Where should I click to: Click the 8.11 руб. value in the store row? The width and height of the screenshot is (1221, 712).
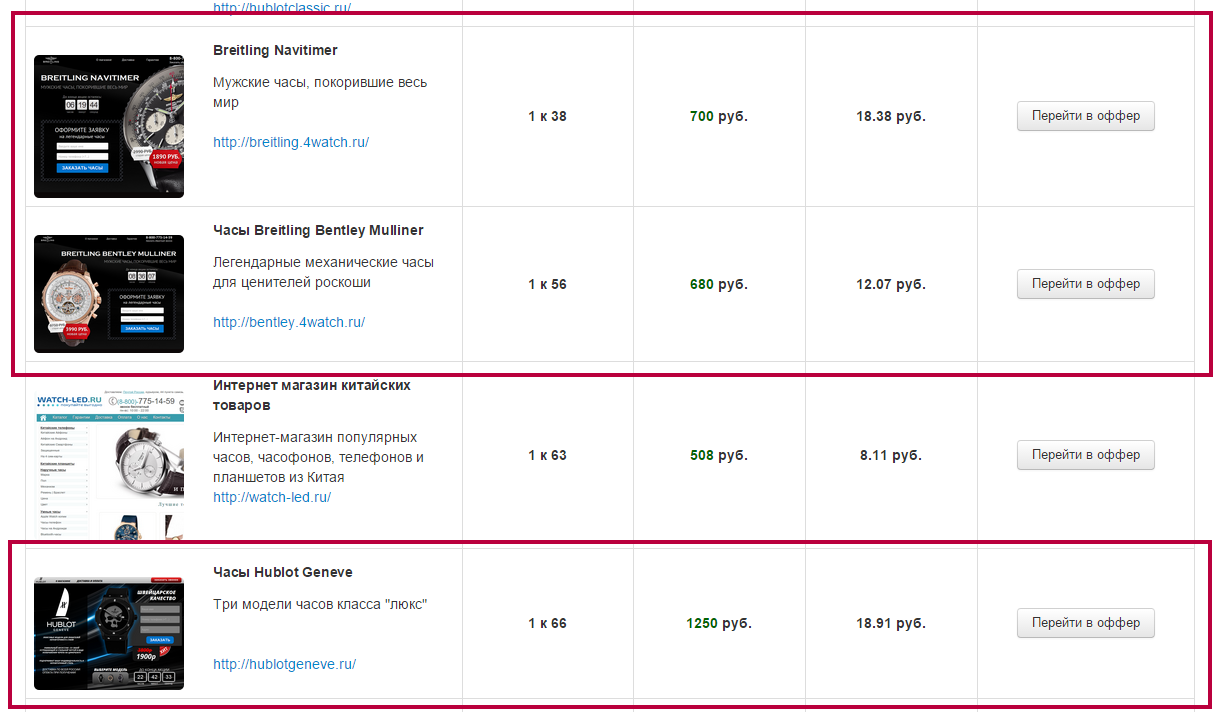click(x=890, y=455)
